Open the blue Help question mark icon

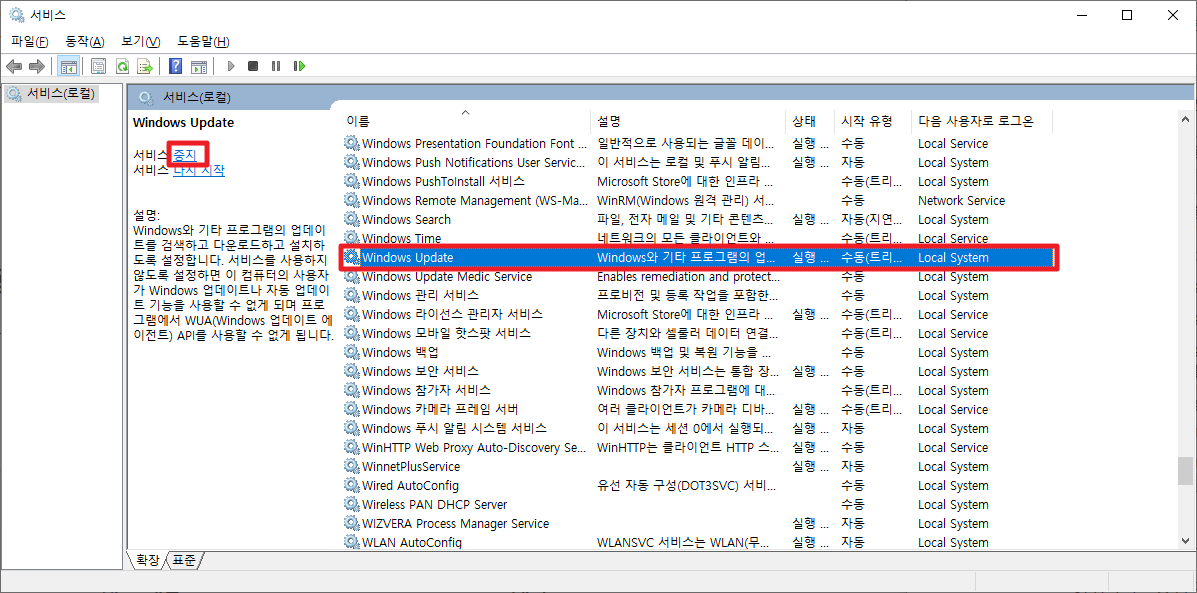176,66
